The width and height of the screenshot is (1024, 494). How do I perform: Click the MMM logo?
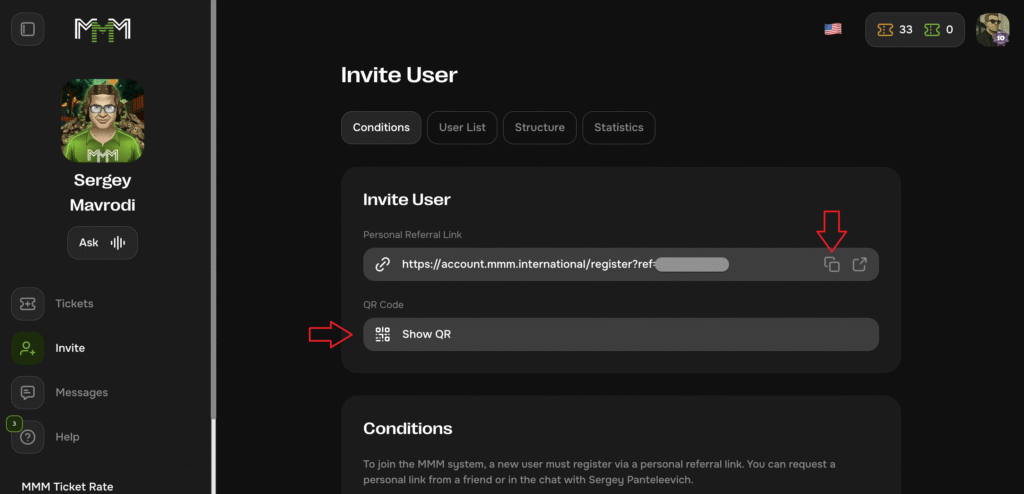(x=102, y=29)
